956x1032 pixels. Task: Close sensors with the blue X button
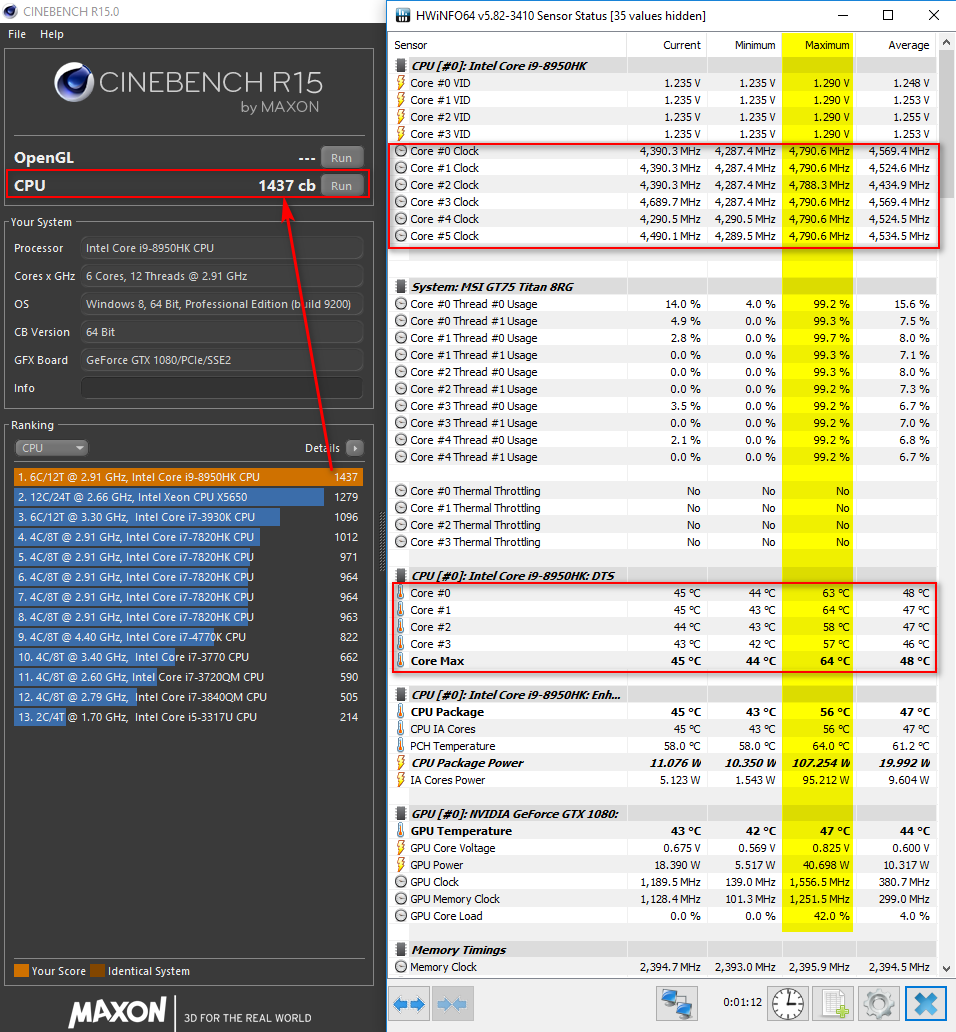926,1004
